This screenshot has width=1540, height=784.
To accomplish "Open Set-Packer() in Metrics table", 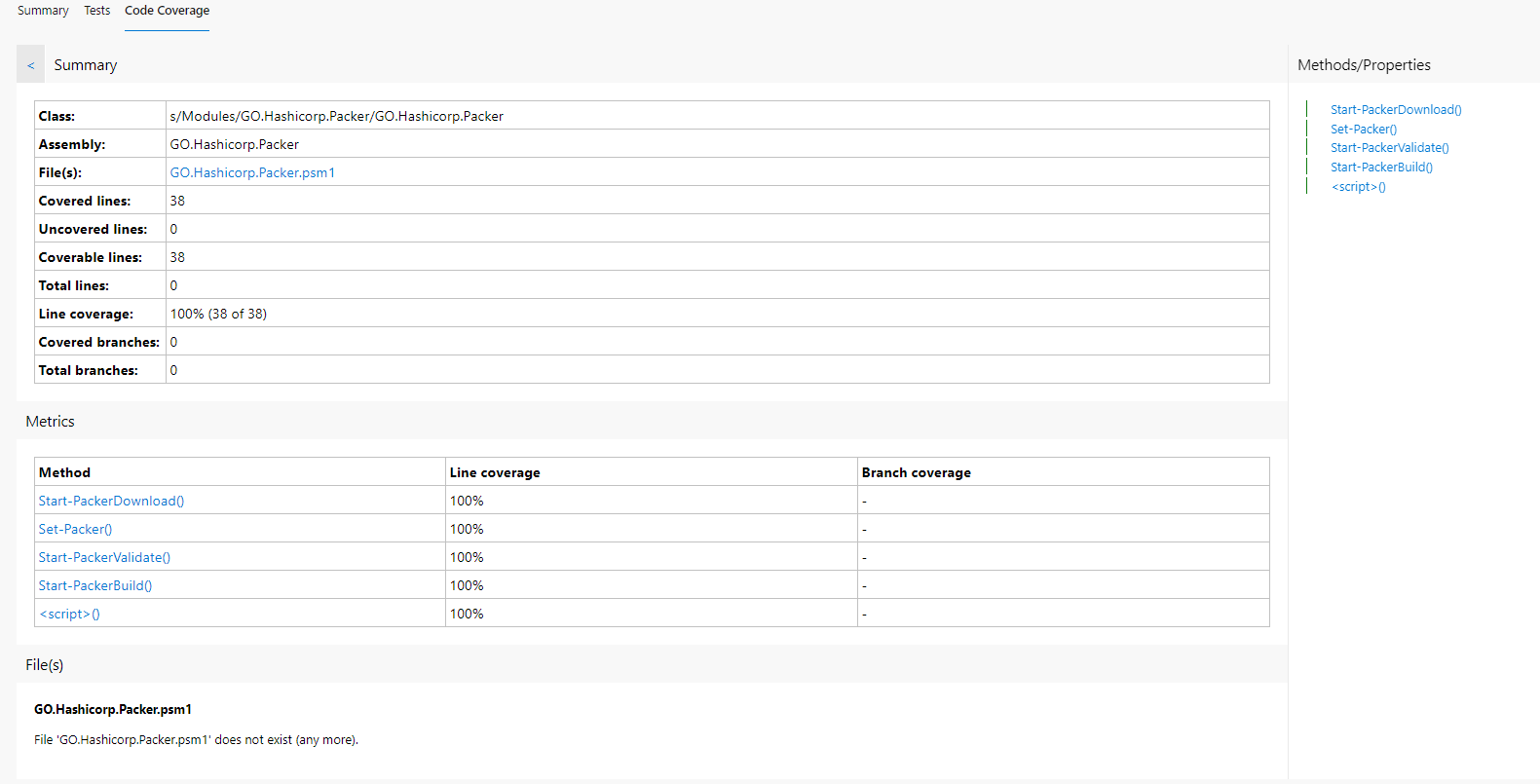I will 75,529.
